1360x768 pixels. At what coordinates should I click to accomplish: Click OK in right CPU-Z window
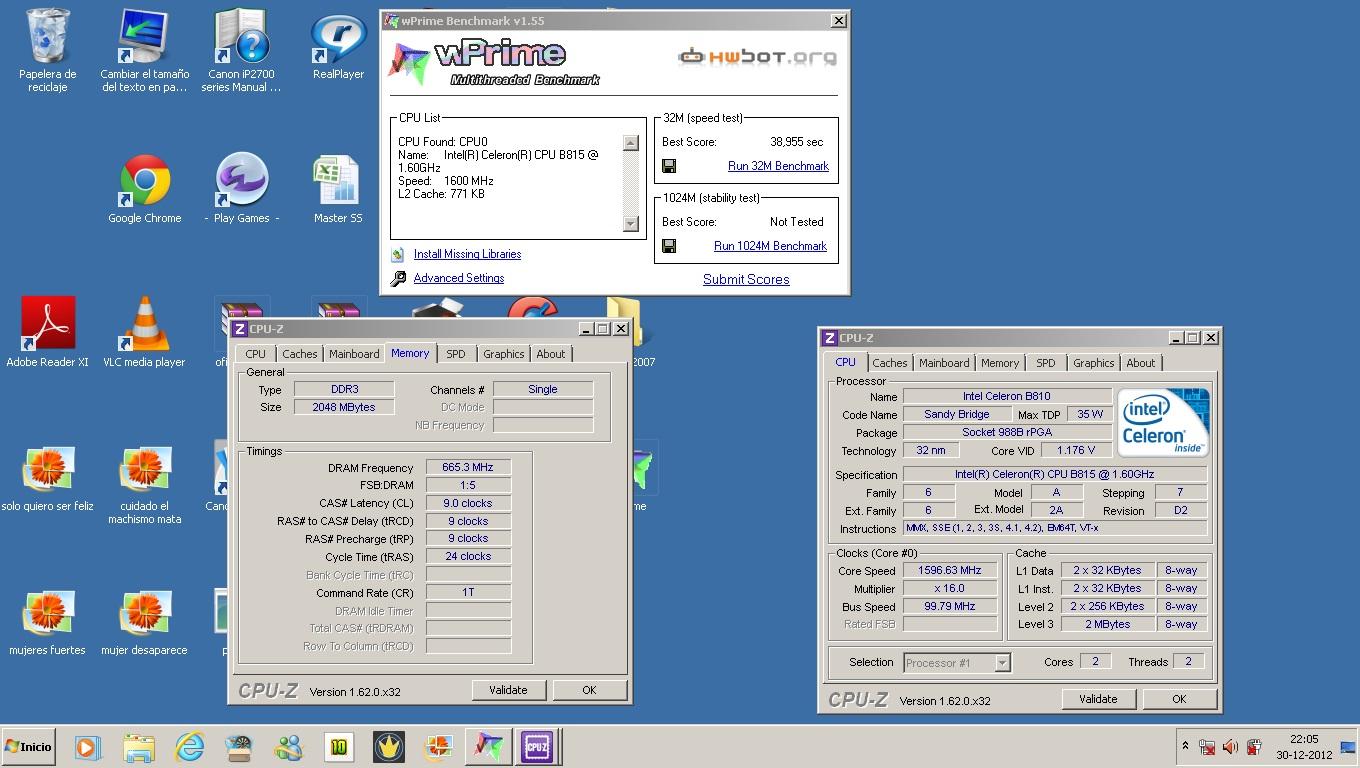coord(1179,699)
